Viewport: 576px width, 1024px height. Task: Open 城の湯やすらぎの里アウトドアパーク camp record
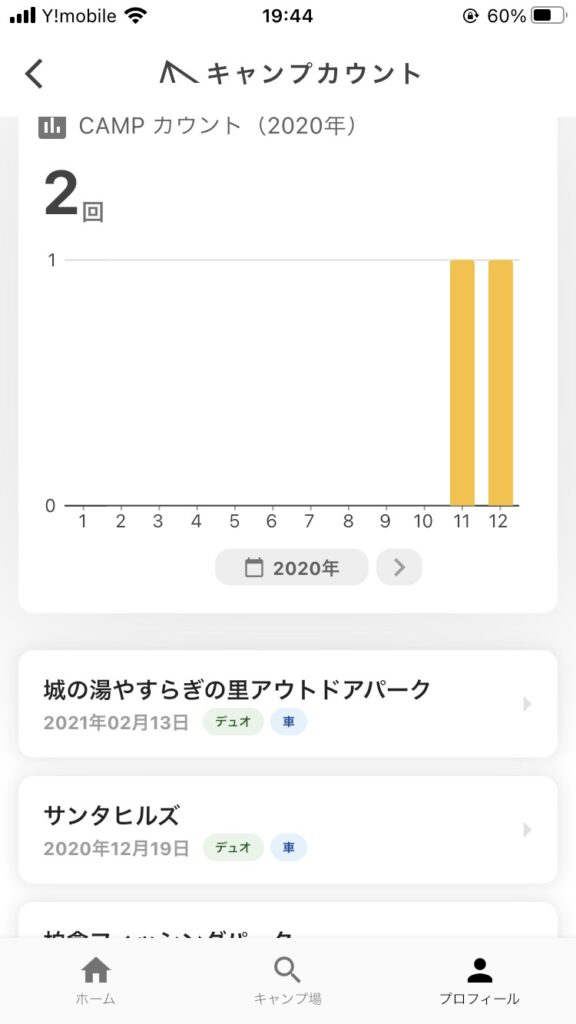click(288, 704)
